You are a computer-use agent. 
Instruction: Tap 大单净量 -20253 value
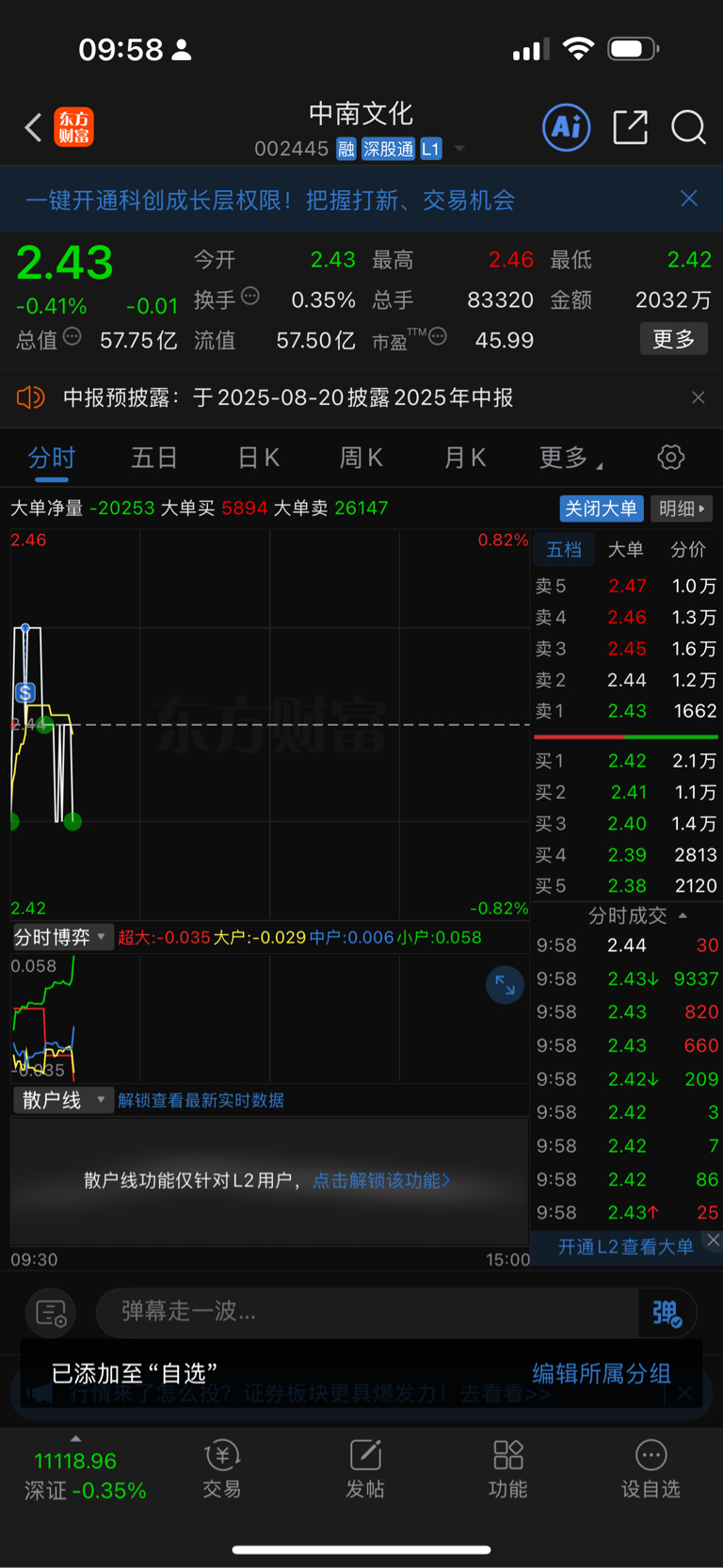121,509
